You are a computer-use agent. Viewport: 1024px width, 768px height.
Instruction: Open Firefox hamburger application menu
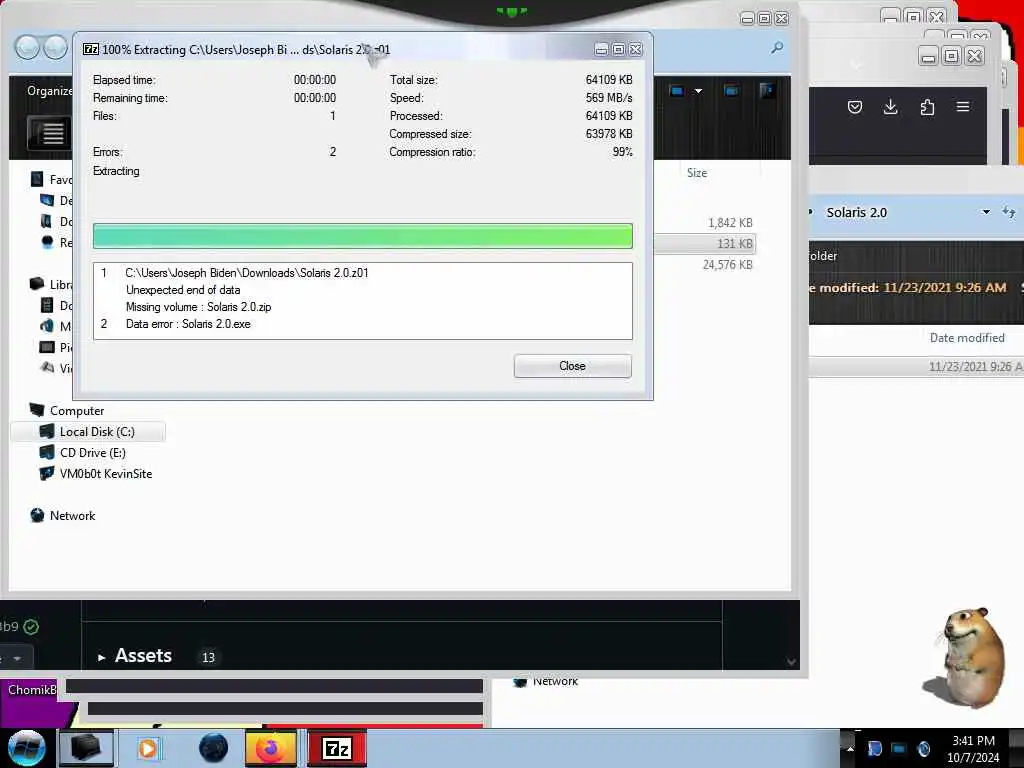[963, 106]
